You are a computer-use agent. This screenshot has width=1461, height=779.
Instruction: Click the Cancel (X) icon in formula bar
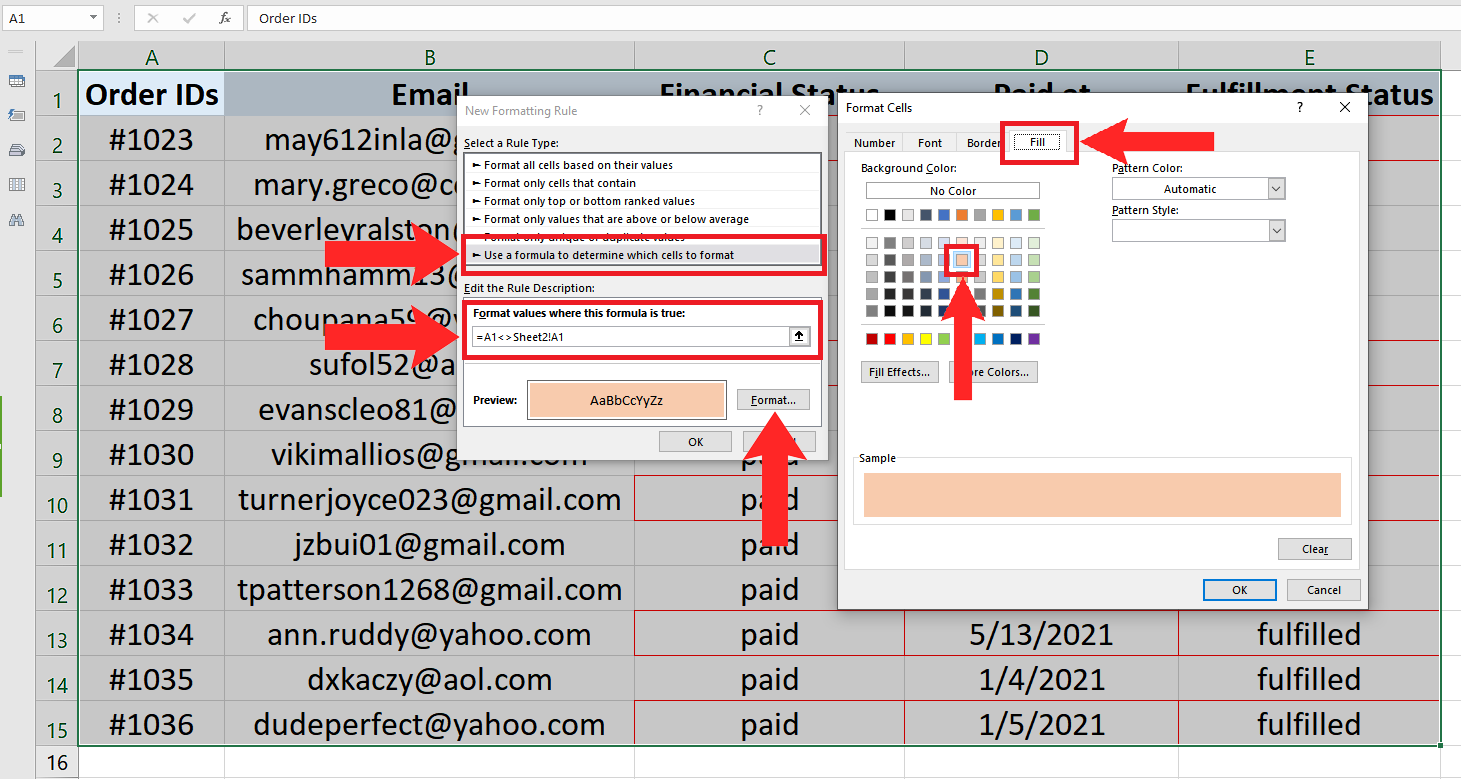point(153,17)
